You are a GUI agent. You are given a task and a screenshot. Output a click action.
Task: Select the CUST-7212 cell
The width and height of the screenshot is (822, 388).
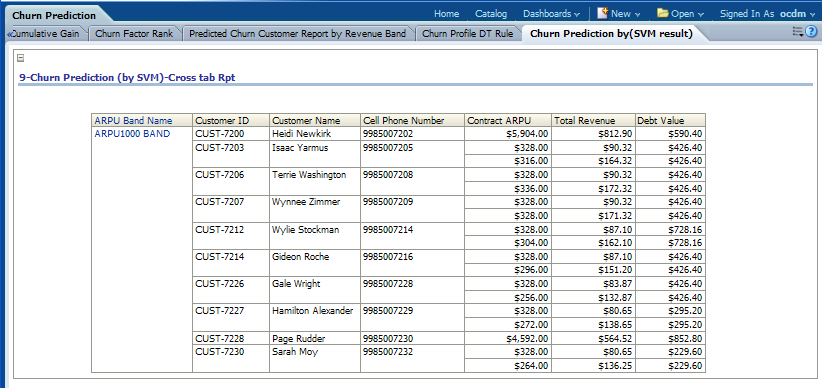pyautogui.click(x=231, y=236)
